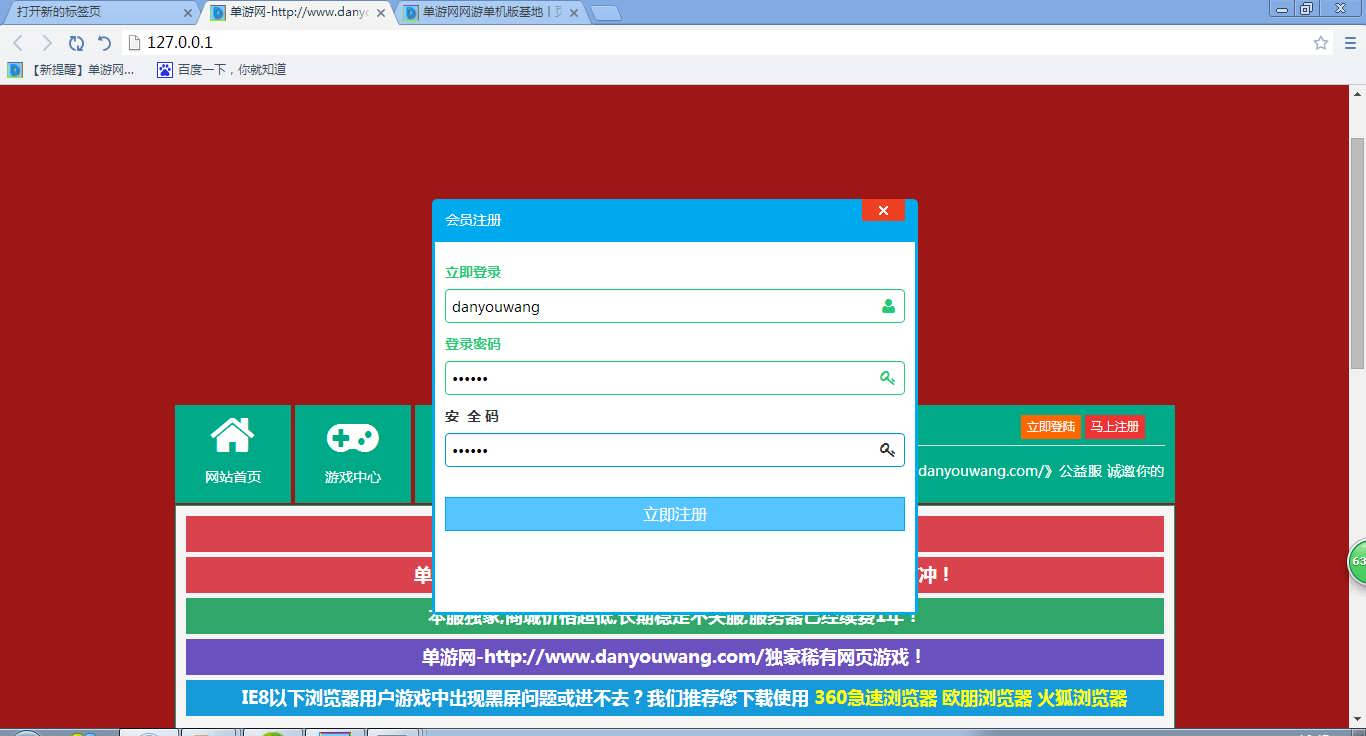Screen dimensions: 1366x736
Task: Click the green user icon in username field
Action: pyautogui.click(x=888, y=307)
